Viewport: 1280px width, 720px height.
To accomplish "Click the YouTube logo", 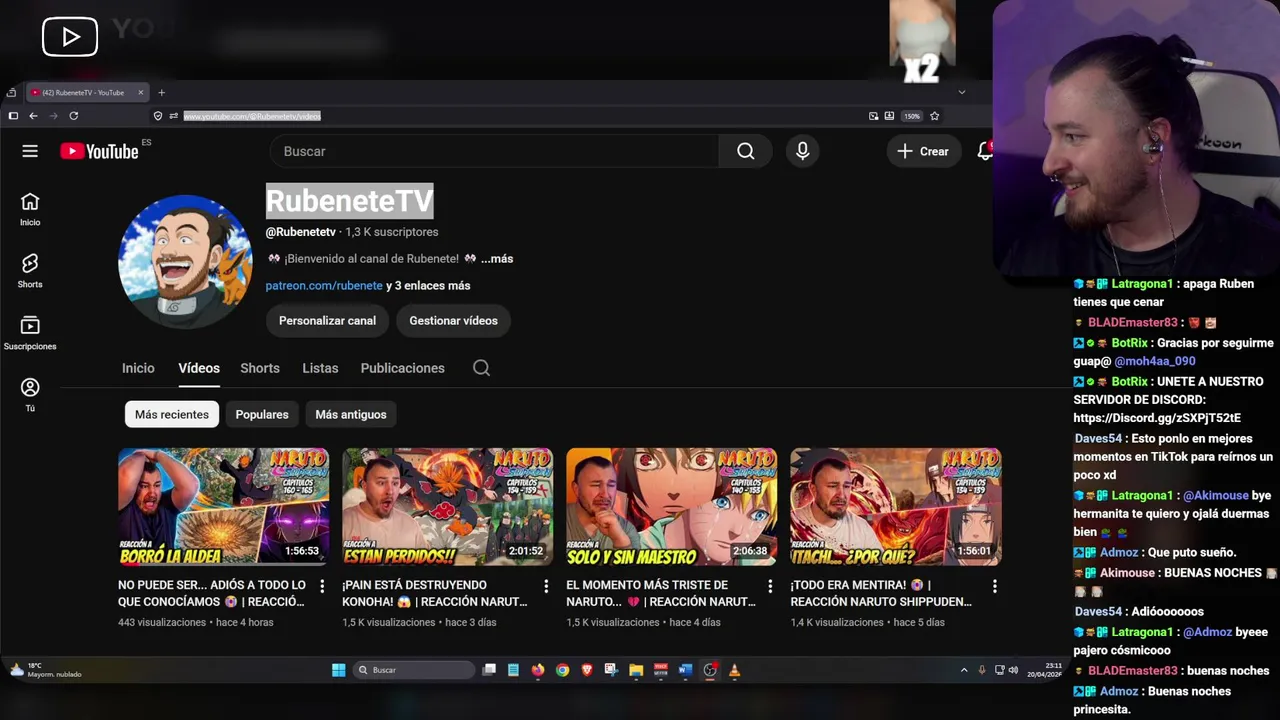I will click(99, 151).
